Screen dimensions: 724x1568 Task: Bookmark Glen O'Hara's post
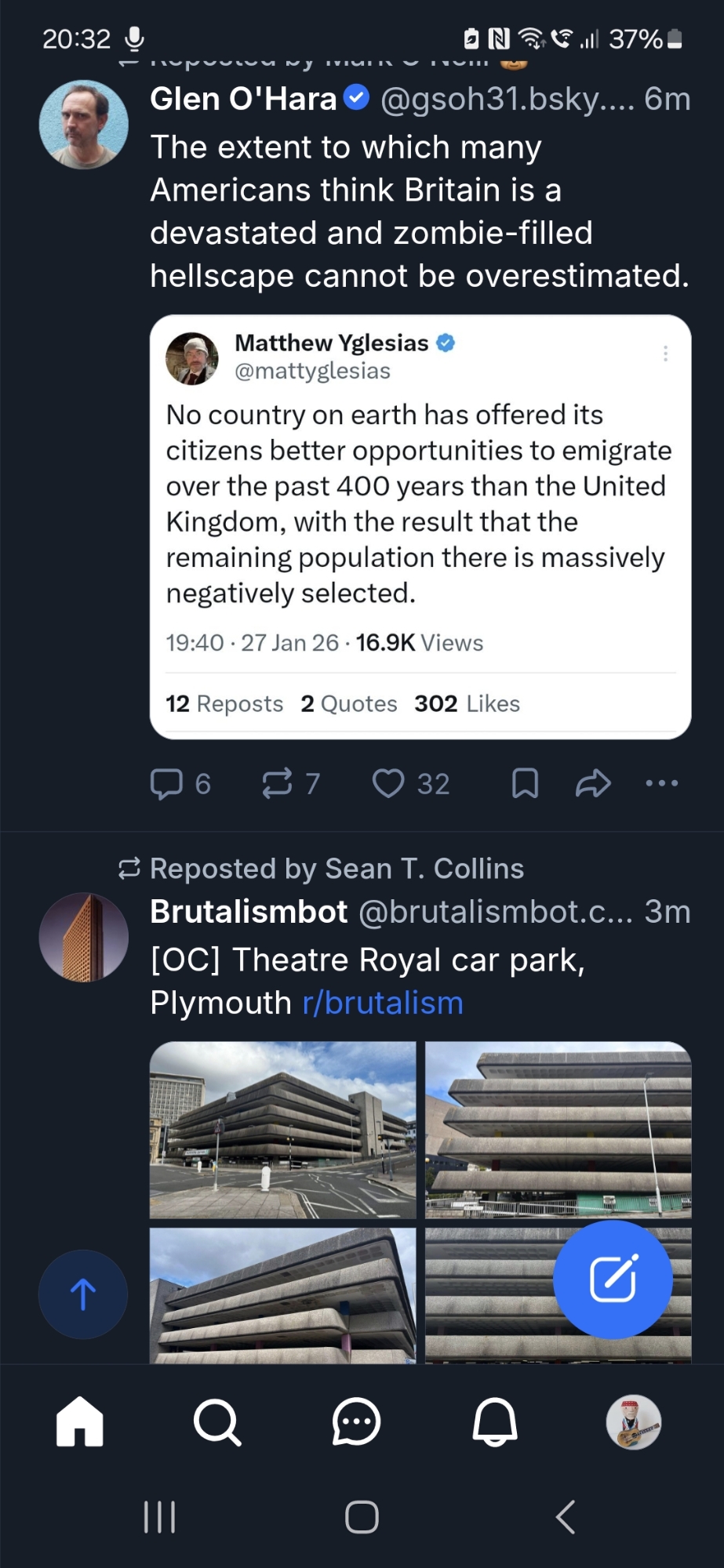pos(525,783)
